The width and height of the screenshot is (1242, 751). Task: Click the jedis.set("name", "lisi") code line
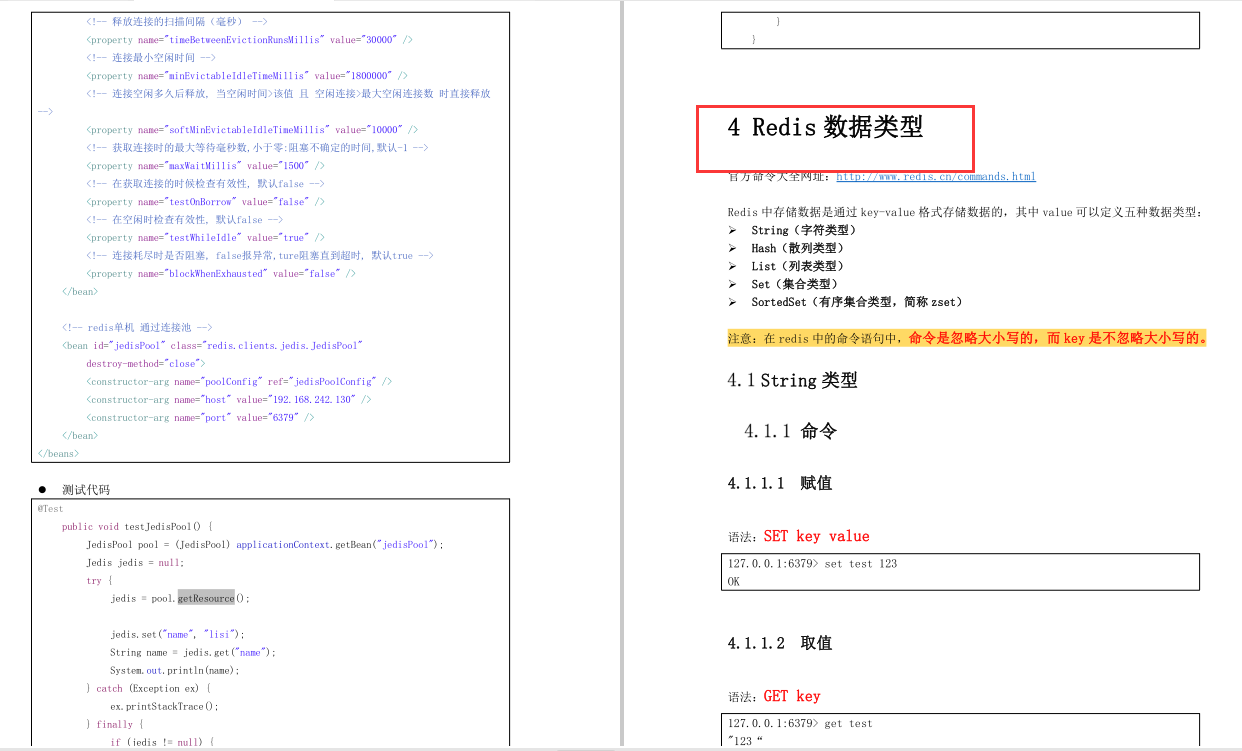click(177, 634)
